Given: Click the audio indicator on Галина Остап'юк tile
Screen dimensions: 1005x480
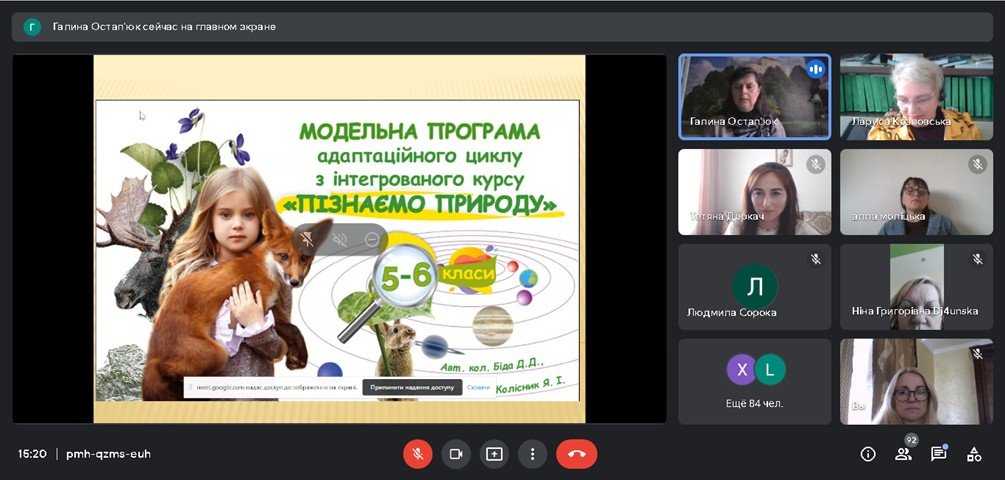Looking at the screenshot, I should pos(815,69).
